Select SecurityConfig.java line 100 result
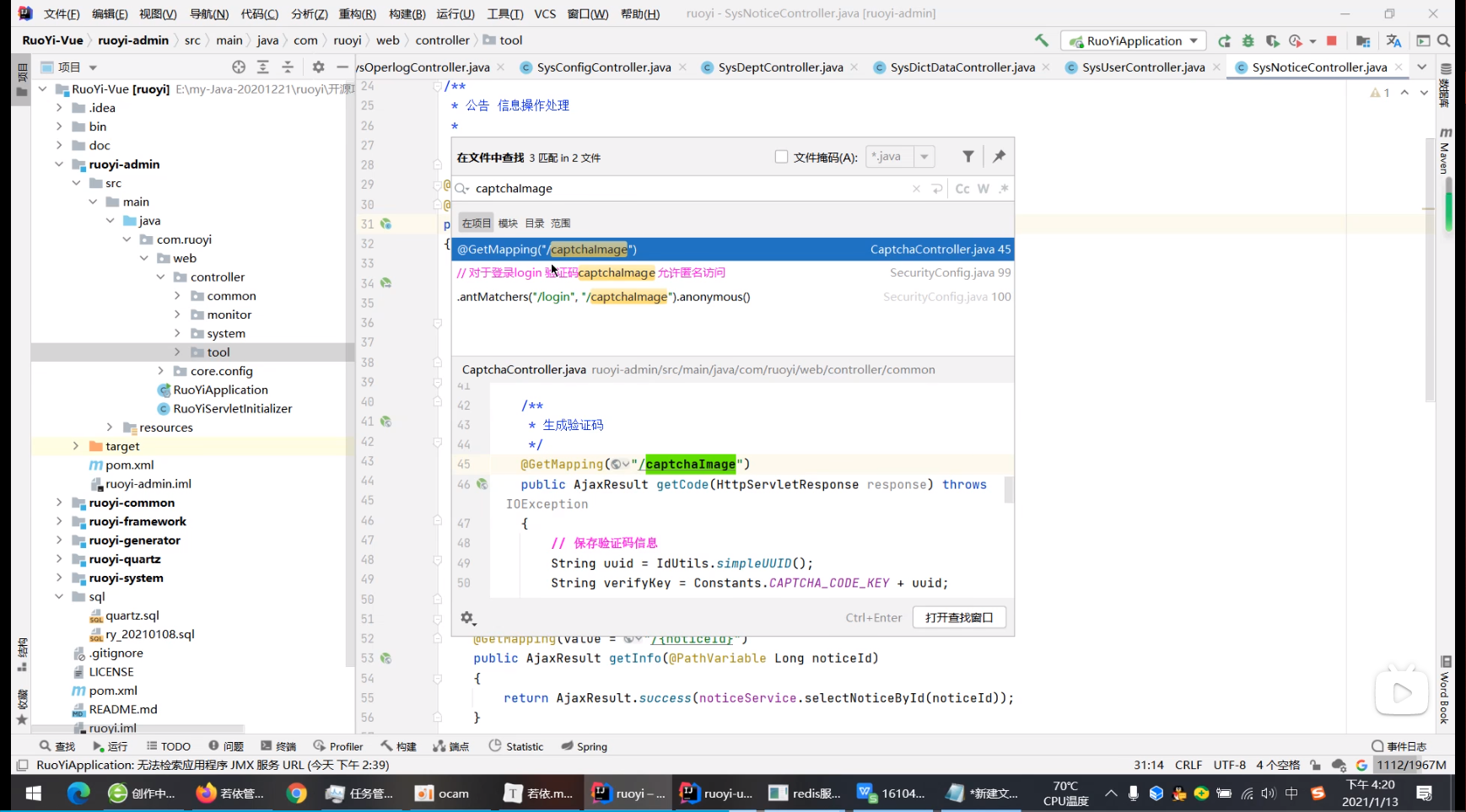Screen dimensions: 1466x812 coord(733,297)
